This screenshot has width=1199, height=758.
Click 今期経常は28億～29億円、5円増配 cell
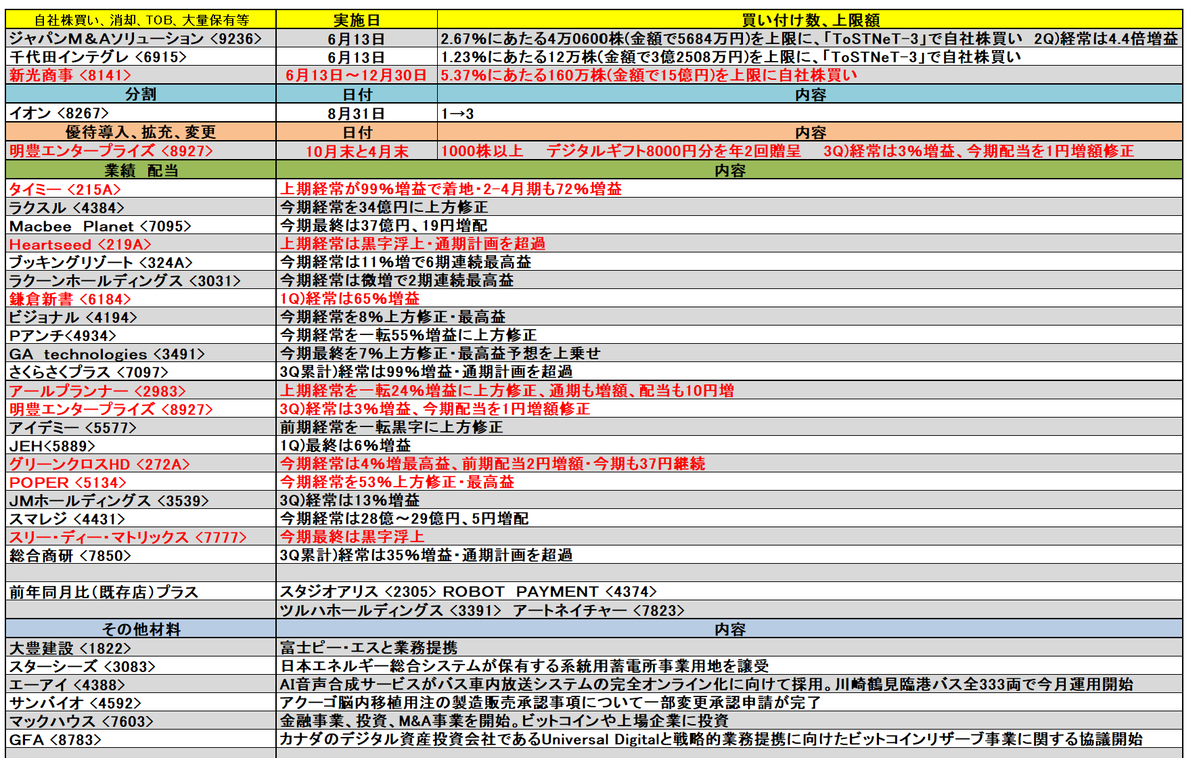729,519
